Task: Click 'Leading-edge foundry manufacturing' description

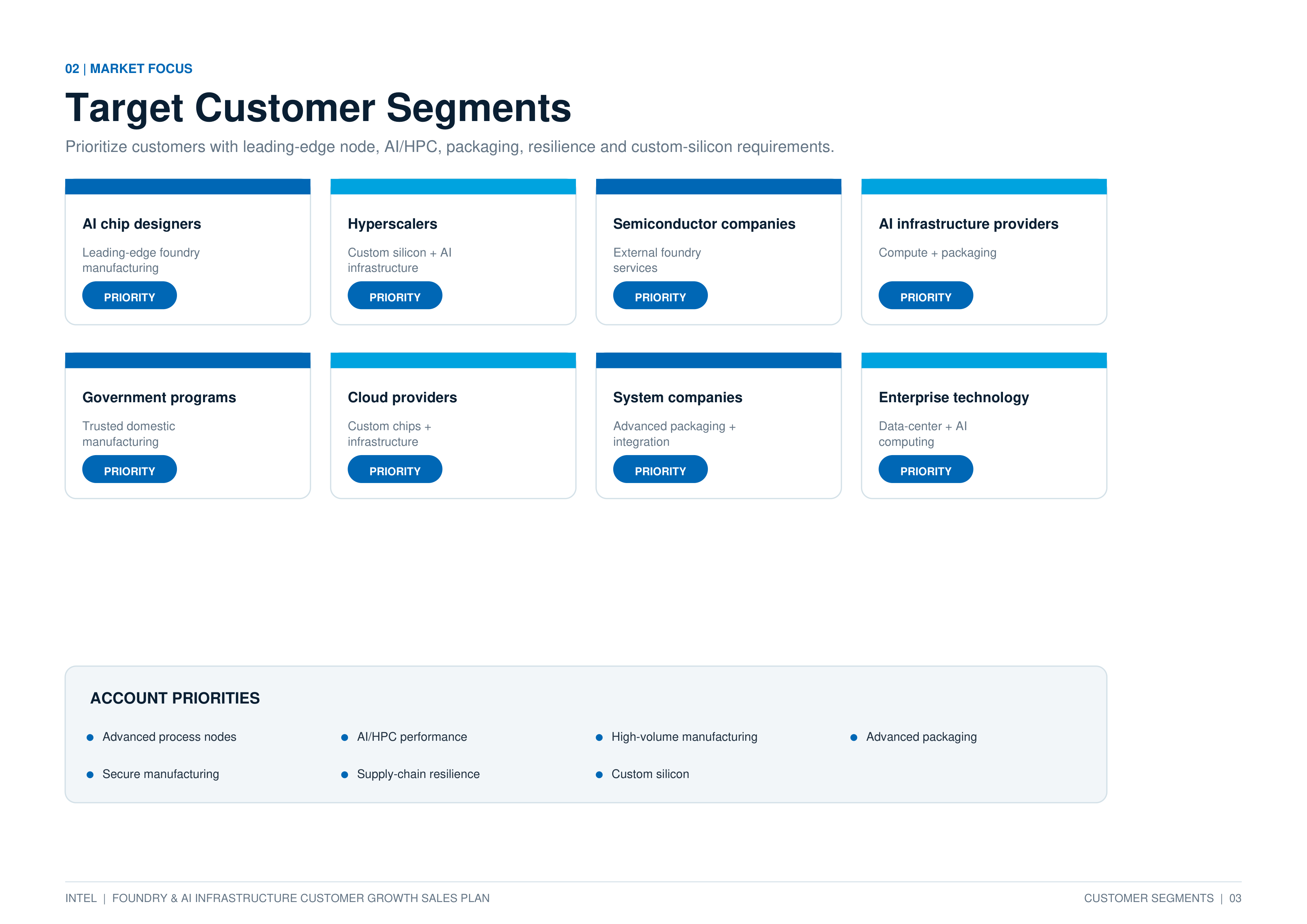Action: pos(141,260)
